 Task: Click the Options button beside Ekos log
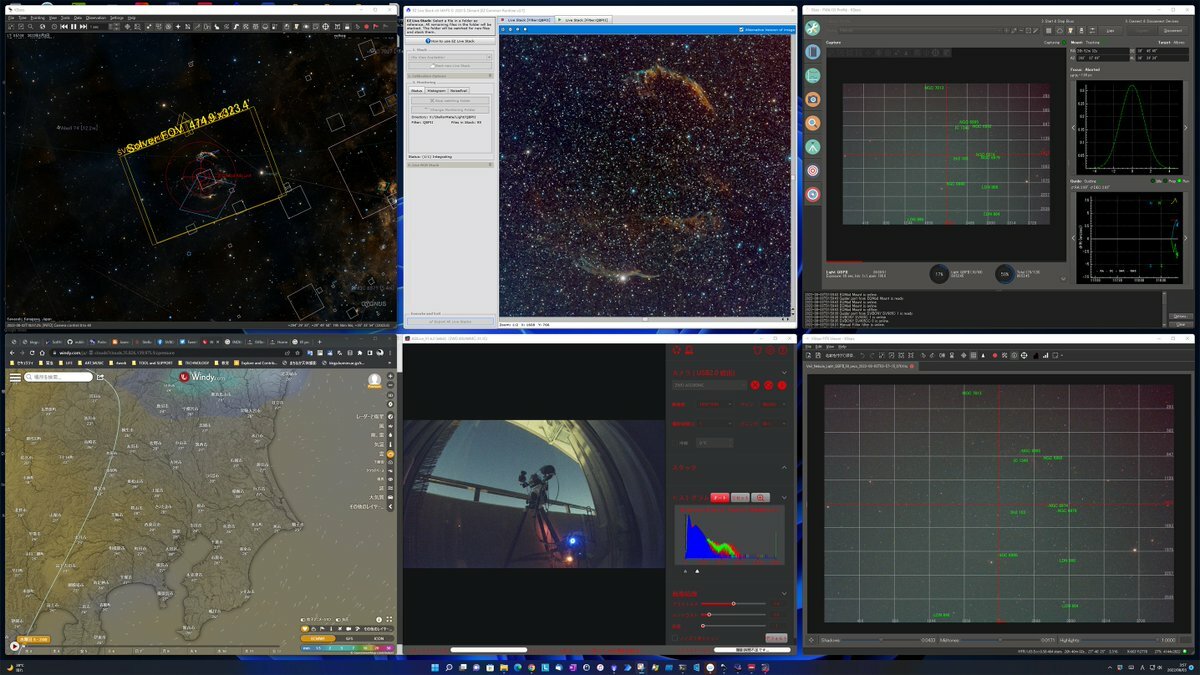click(1181, 316)
